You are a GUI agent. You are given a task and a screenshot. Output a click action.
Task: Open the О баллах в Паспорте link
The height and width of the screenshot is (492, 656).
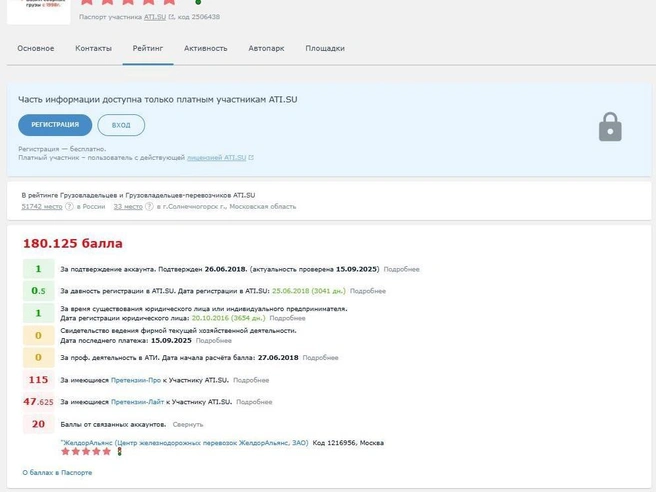pos(57,473)
